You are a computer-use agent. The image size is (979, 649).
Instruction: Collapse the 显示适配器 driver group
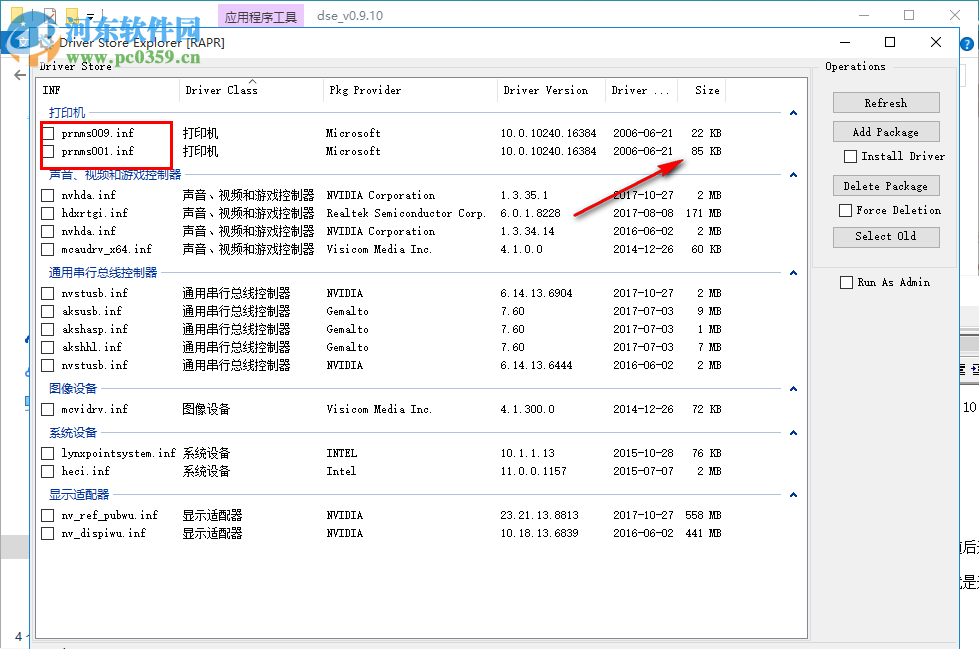[794, 494]
